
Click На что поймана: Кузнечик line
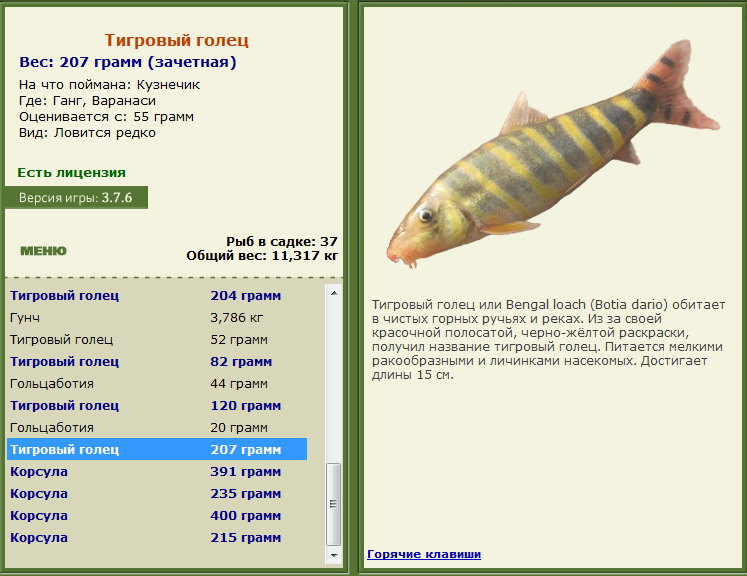tap(110, 85)
